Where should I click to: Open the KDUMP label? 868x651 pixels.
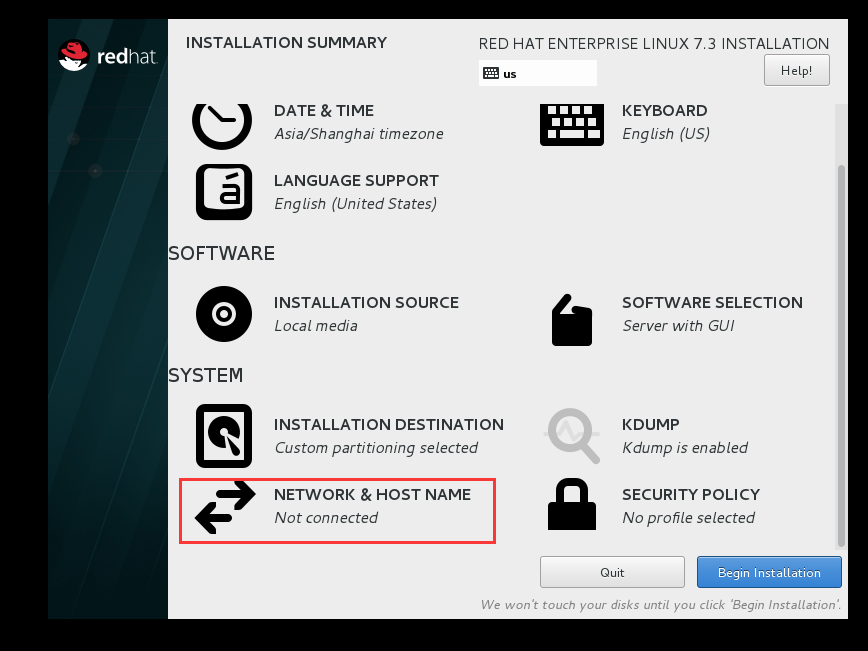[x=651, y=425]
